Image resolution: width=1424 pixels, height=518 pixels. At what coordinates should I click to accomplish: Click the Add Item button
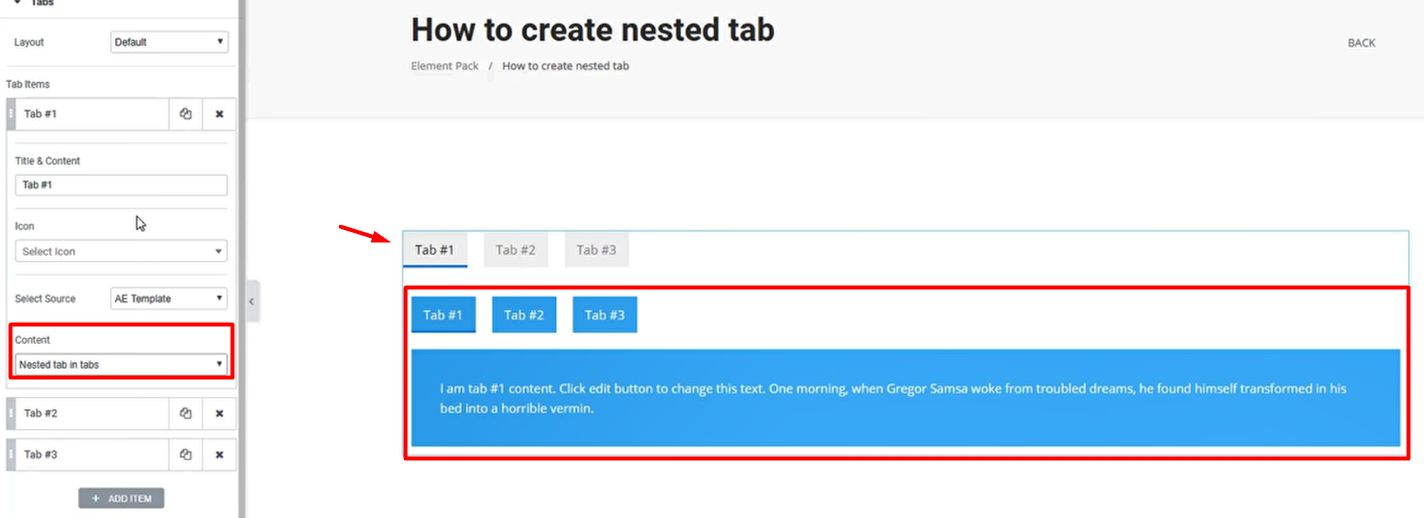pyautogui.click(x=121, y=498)
